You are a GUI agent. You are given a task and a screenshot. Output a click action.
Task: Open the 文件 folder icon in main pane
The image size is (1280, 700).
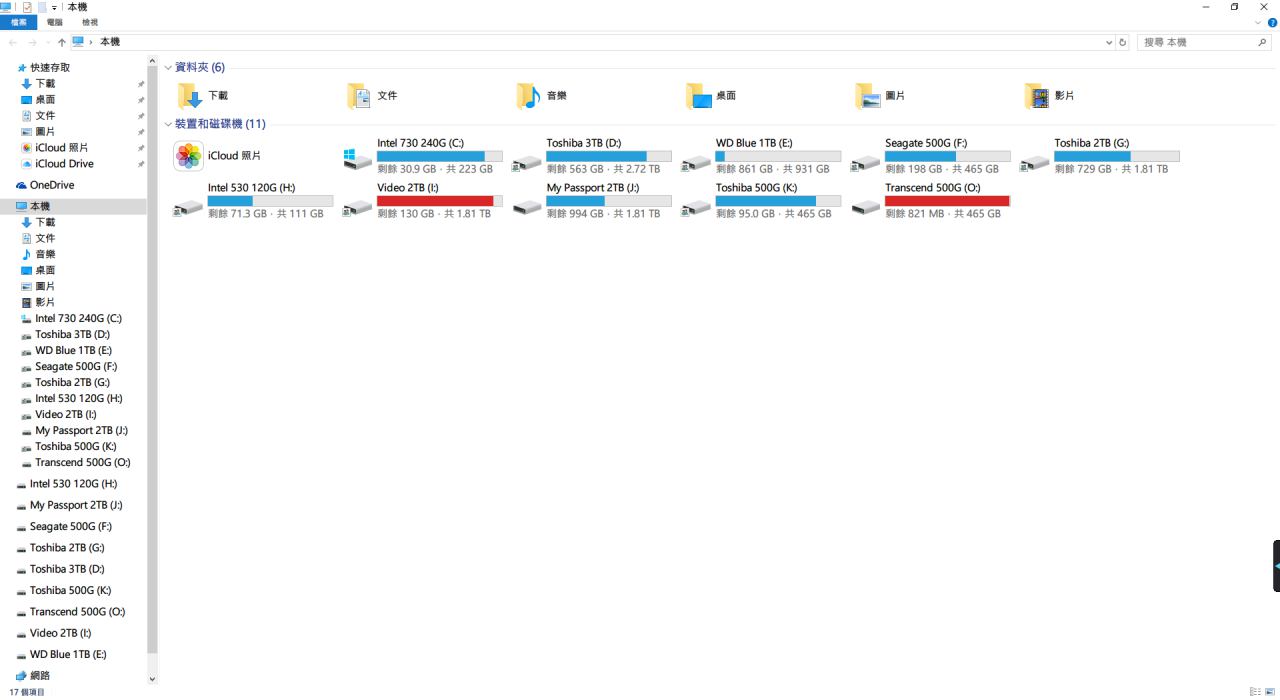(x=358, y=96)
